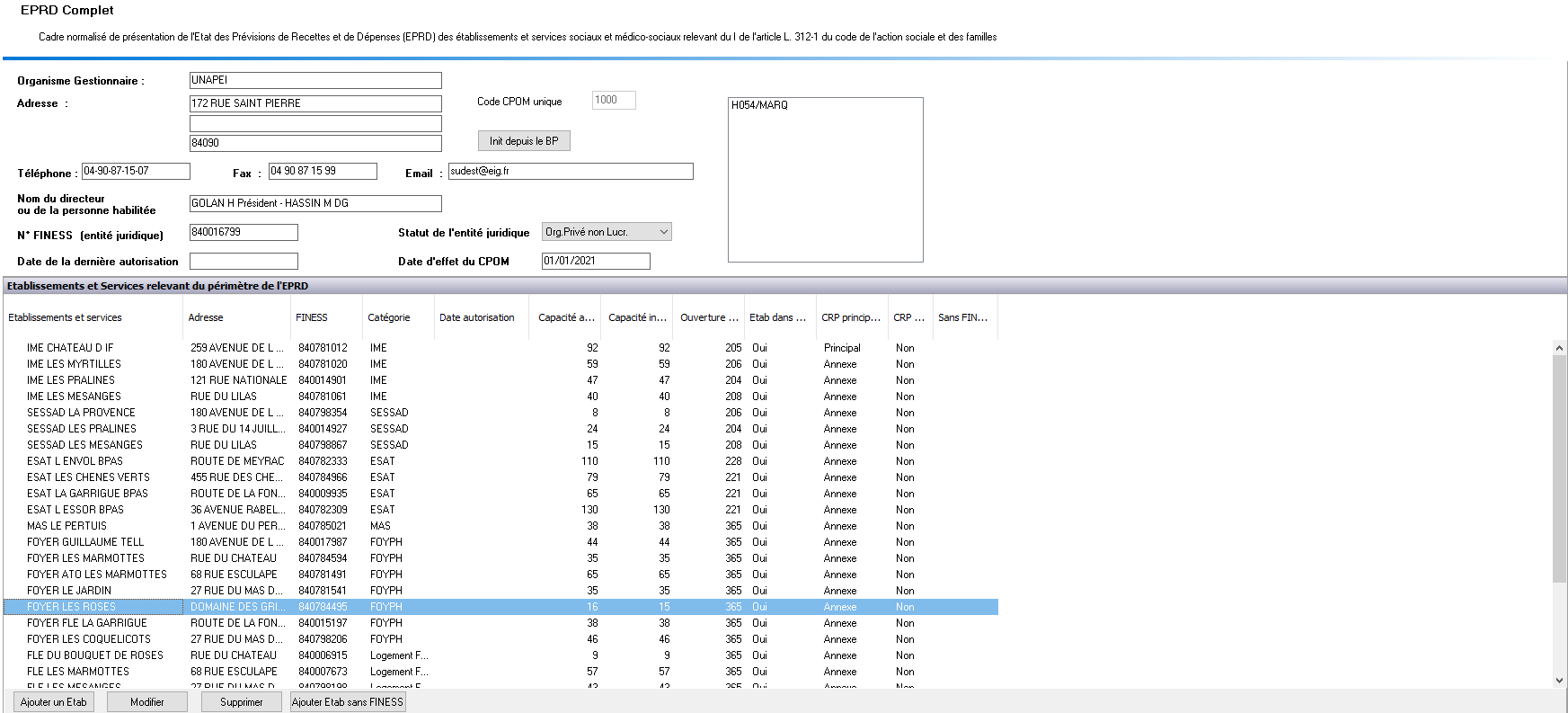The image size is (1568, 713).
Task: Select row ESAT LES CHENES VERTS
Action: coord(501,477)
